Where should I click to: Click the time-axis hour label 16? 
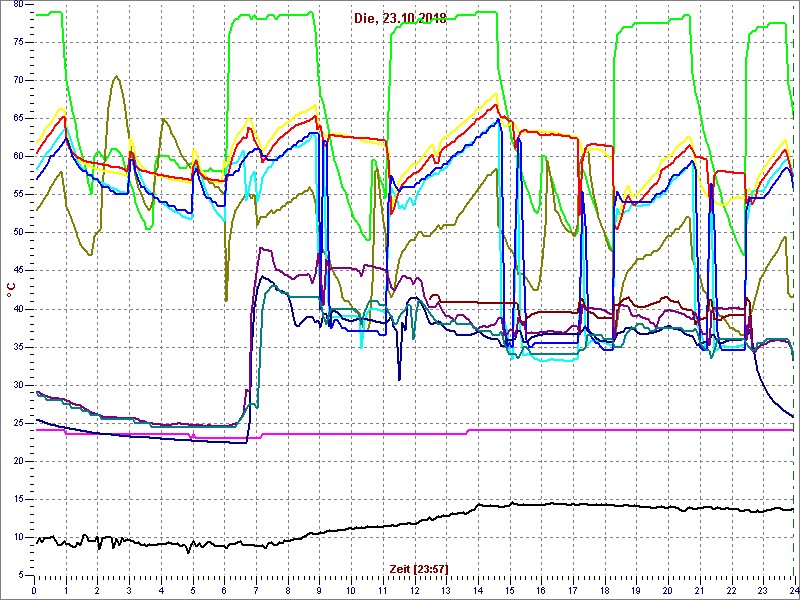point(541,589)
